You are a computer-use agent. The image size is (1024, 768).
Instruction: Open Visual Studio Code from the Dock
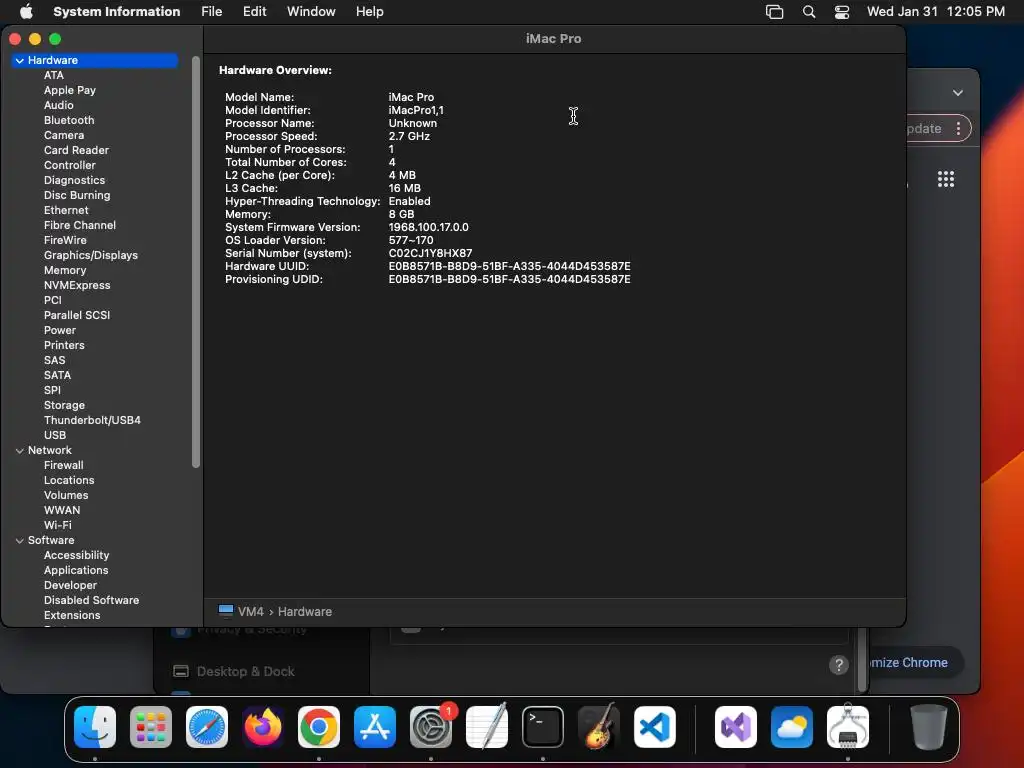click(655, 727)
